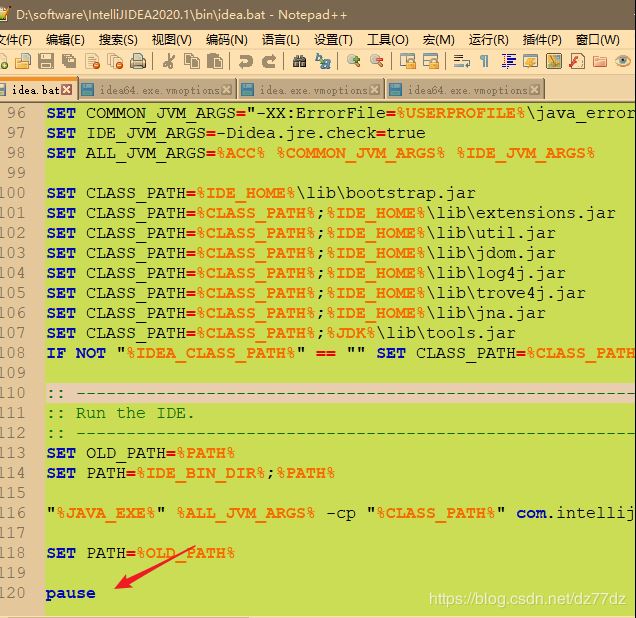Click the lib\log4j.jar path text
The height and width of the screenshot is (618, 636).
(500, 273)
